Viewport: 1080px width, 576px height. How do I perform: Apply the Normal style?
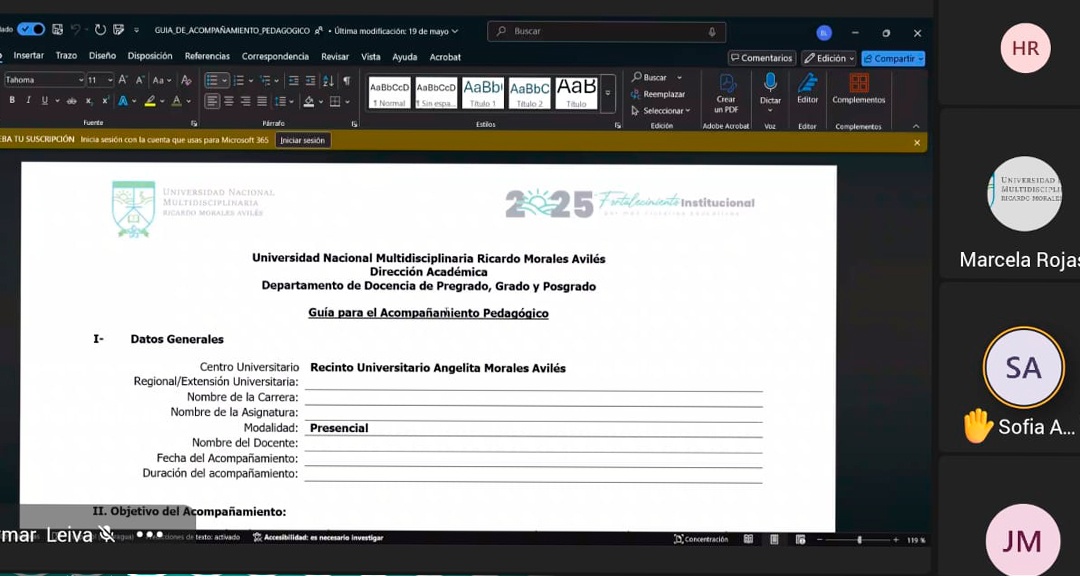(389, 93)
